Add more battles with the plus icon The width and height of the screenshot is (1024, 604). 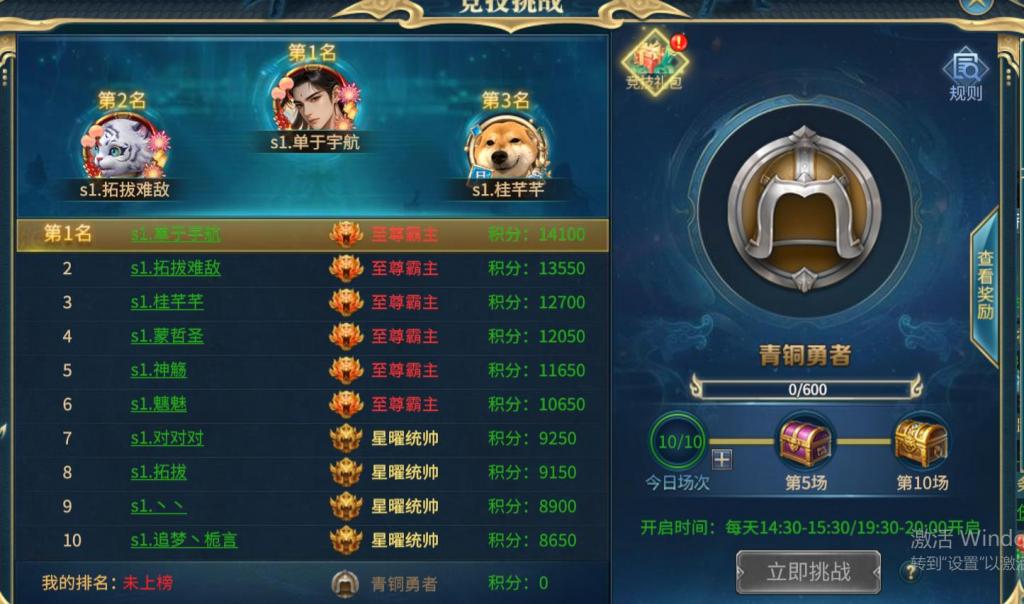tap(722, 459)
